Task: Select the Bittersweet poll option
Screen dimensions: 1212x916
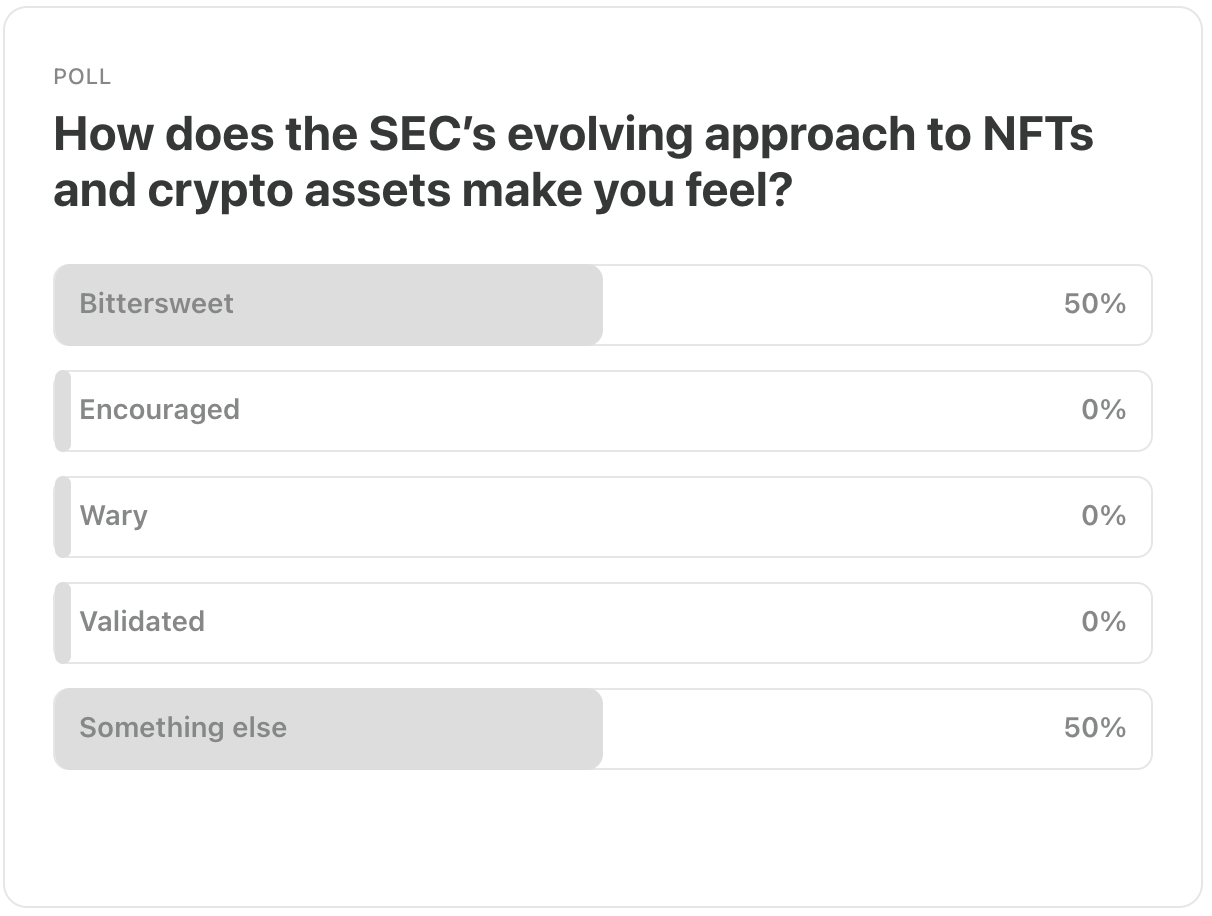Action: (x=602, y=305)
